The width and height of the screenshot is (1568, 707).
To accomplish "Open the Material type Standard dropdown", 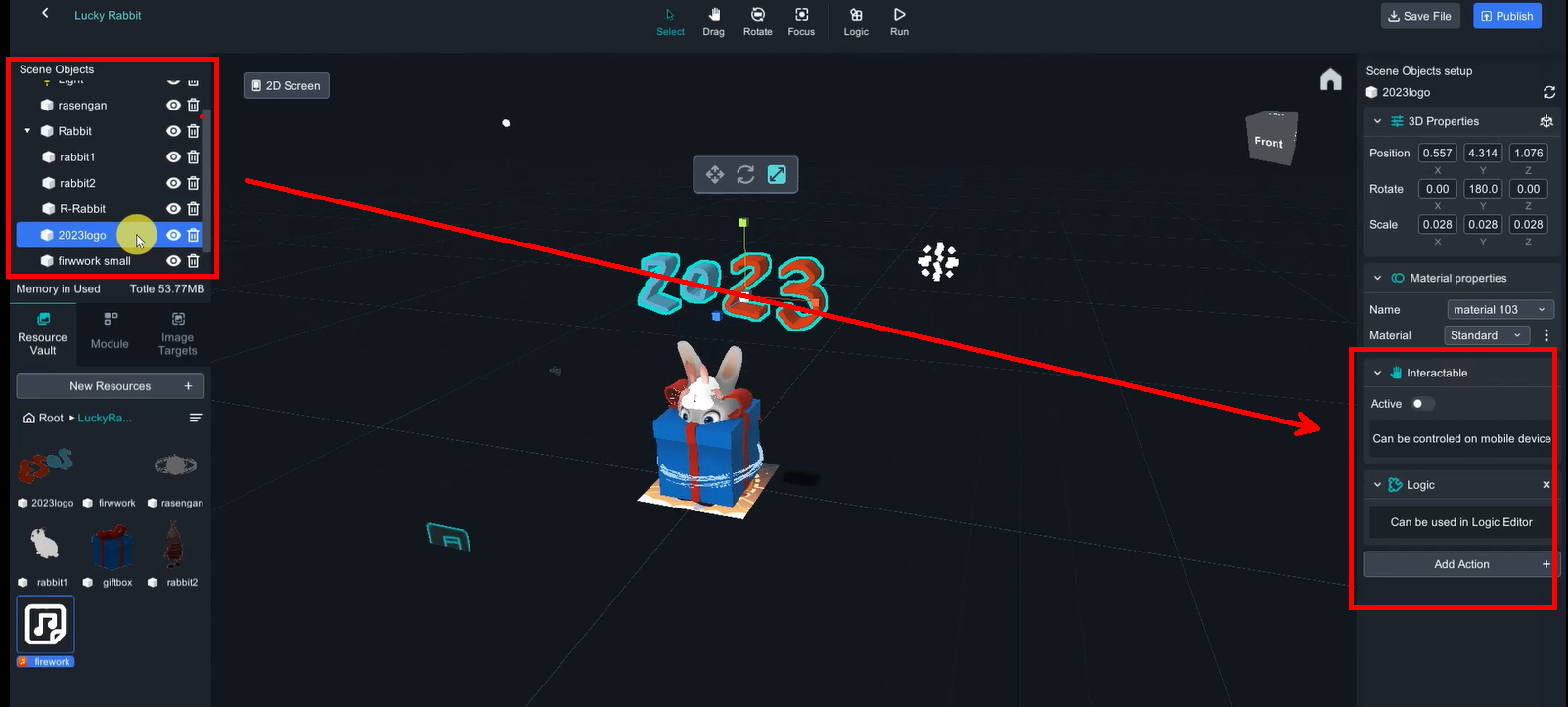I will pos(1486,335).
